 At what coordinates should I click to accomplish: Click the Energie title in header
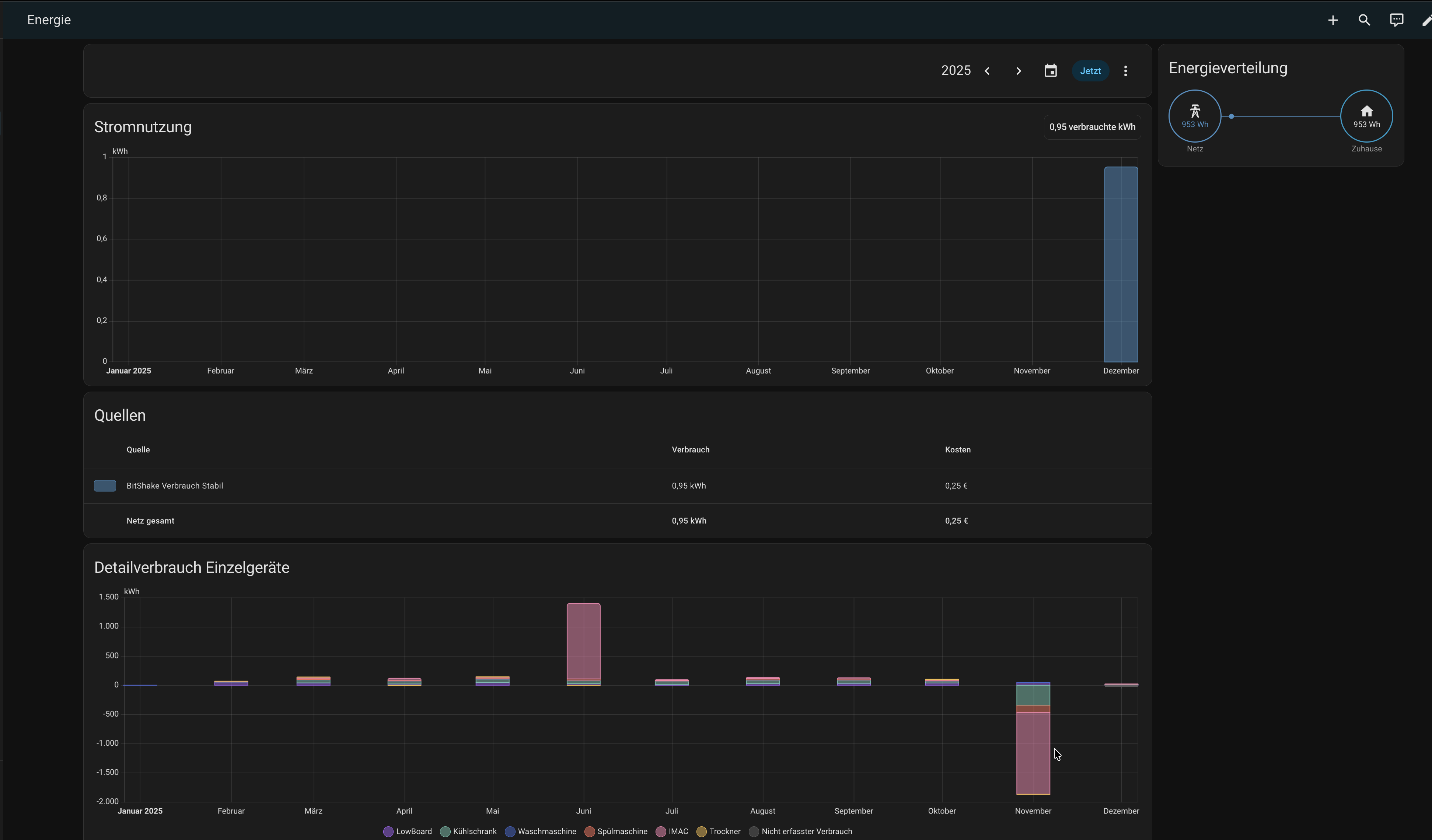49,20
